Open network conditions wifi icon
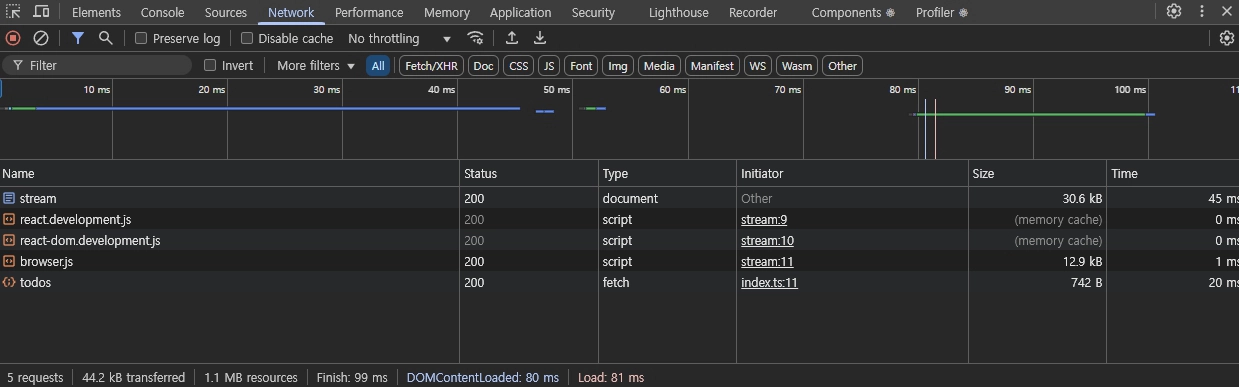 tap(476, 38)
